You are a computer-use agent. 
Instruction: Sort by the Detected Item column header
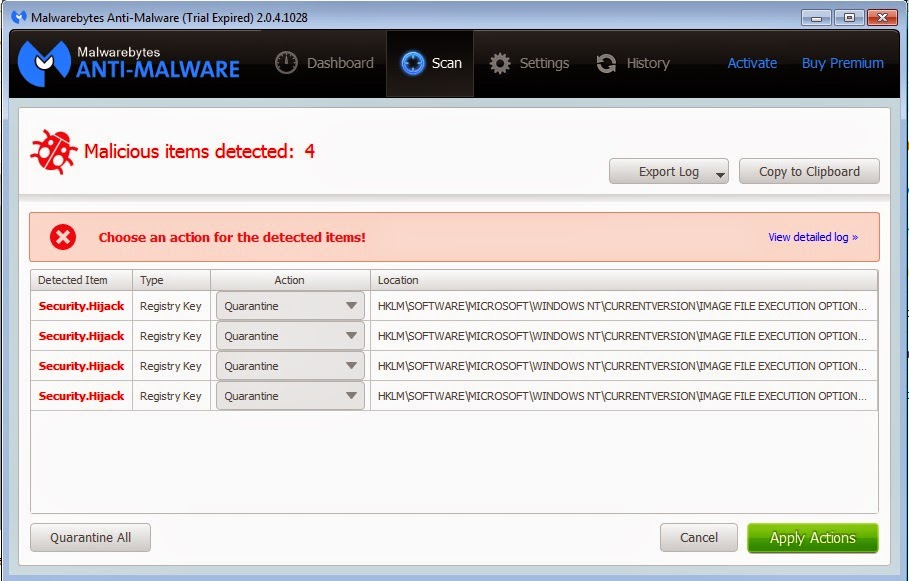click(x=82, y=280)
